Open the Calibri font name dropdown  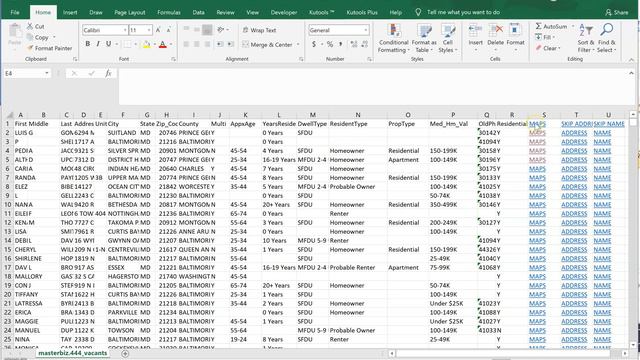pyautogui.click(x=125, y=30)
